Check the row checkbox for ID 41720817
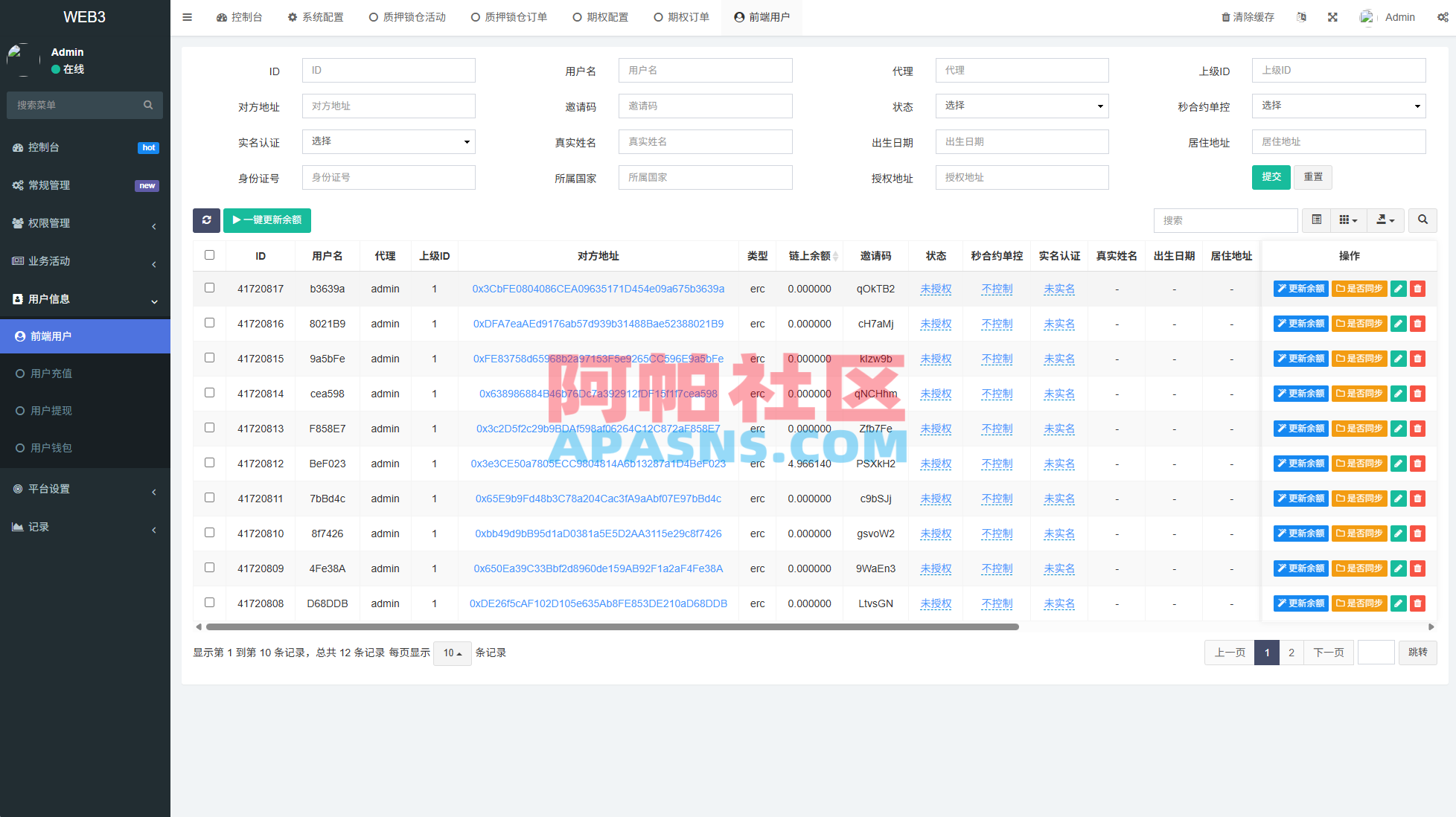The image size is (1456, 817). click(209, 288)
